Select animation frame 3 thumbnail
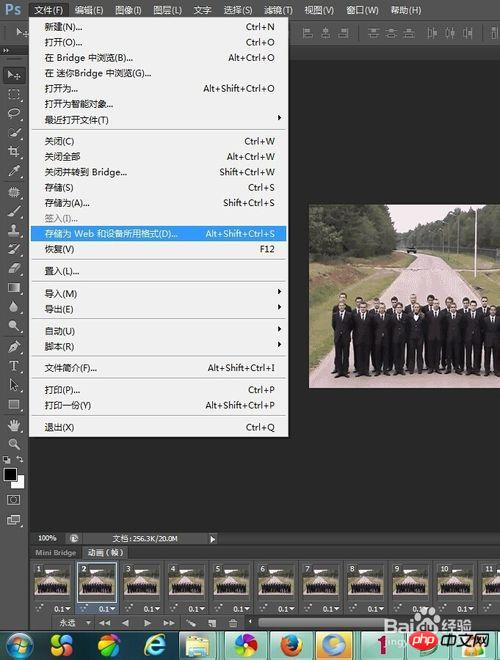The width and height of the screenshot is (500, 660). click(x=141, y=582)
